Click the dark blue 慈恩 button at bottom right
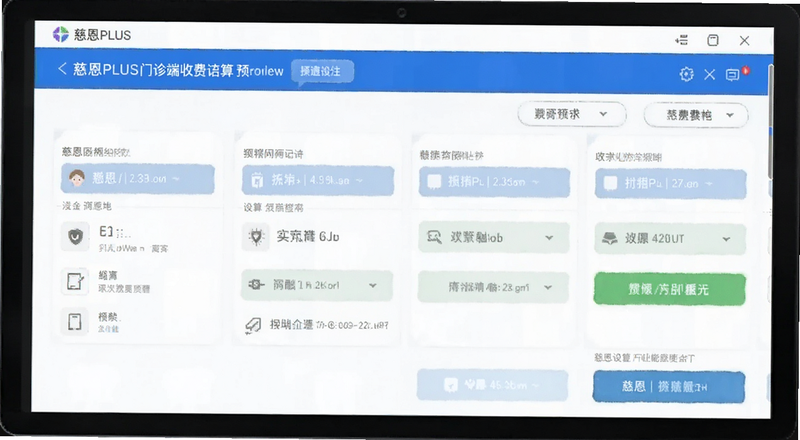Screen dimensions: 800x440 click(669, 387)
